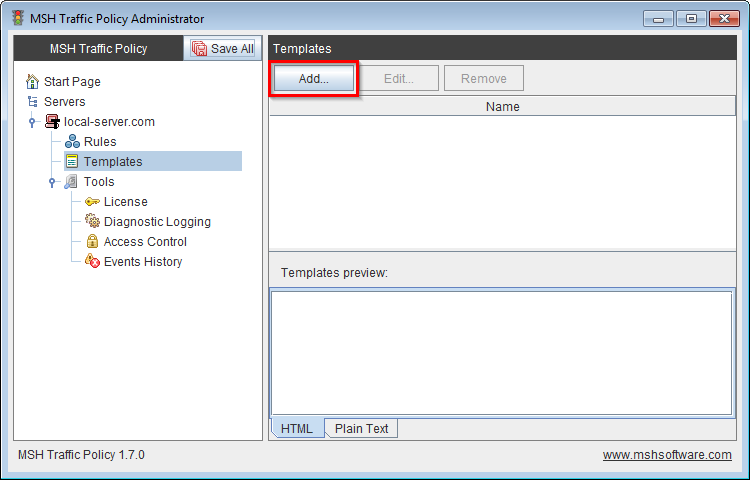This screenshot has width=750, height=480.
Task: Click the Events History warning icon
Action: click(x=92, y=261)
